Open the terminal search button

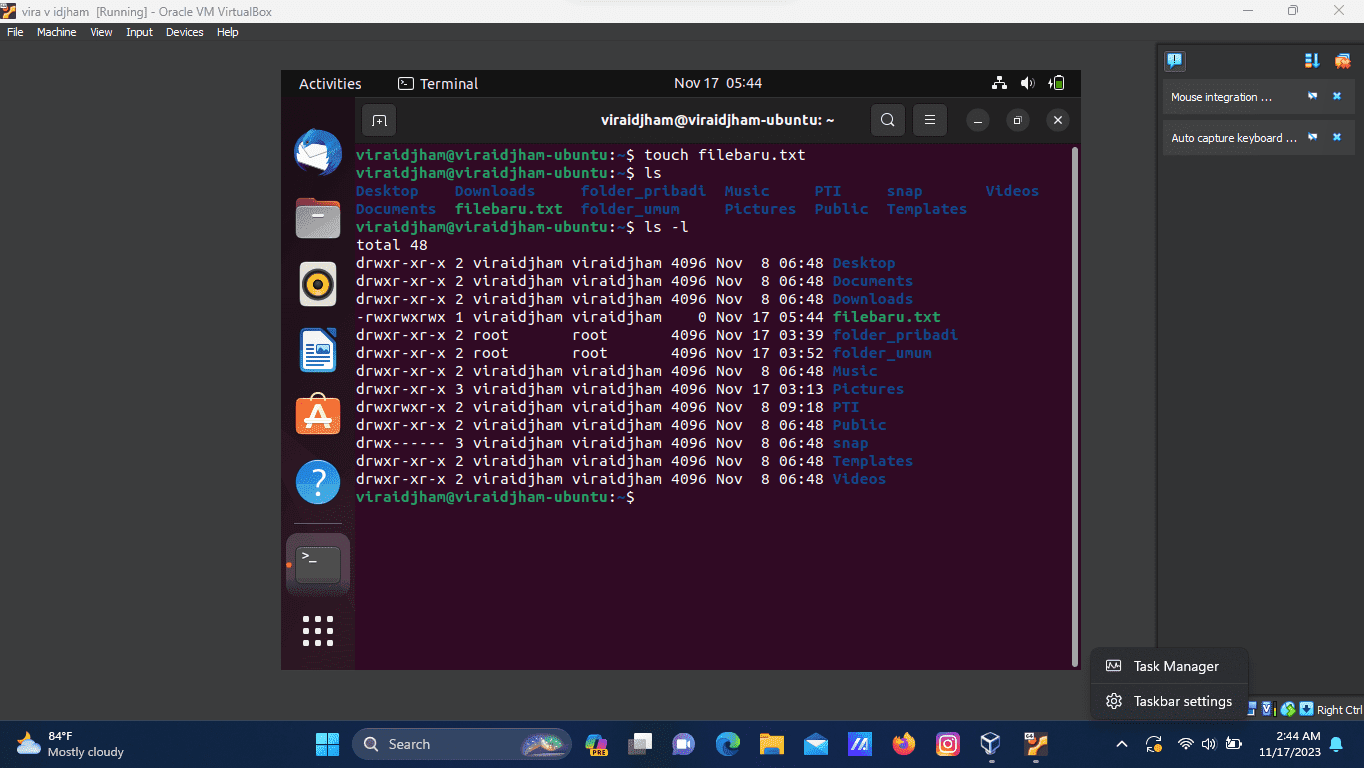coord(887,120)
